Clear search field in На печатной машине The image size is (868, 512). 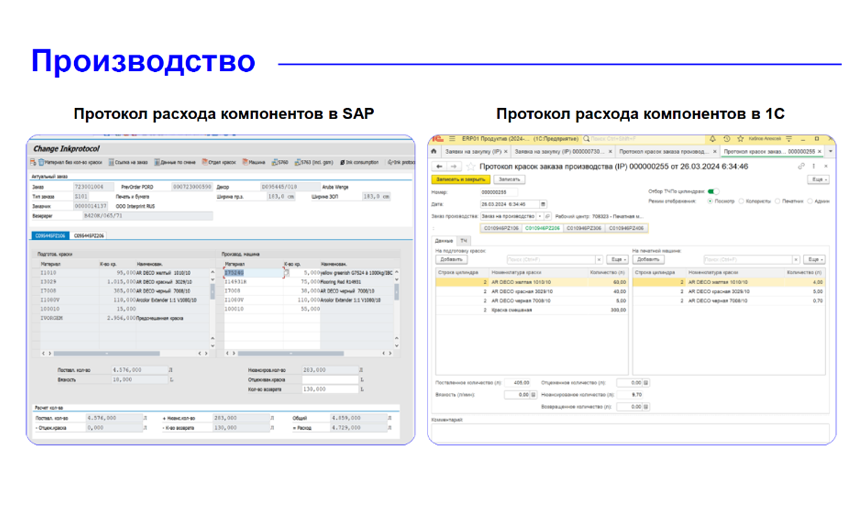click(795, 259)
